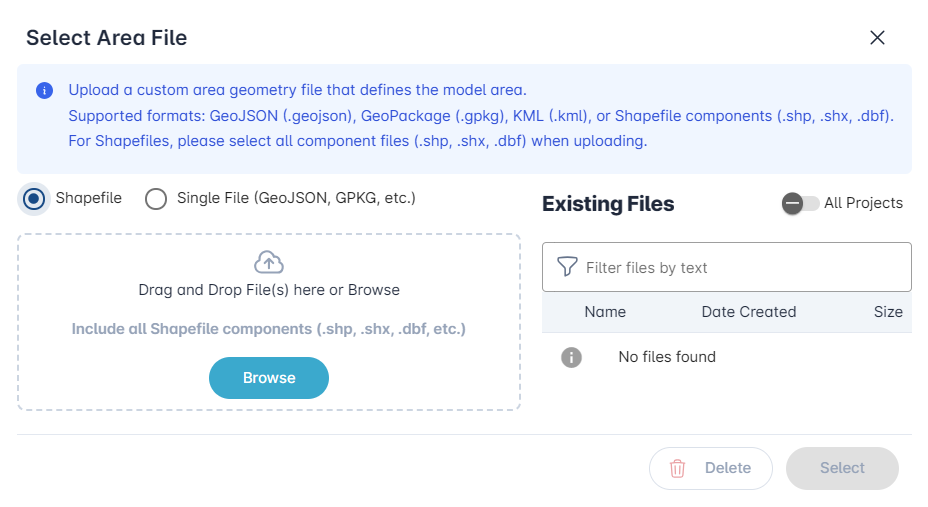Viewport: 928px width, 507px height.
Task: Click the blue info icon in banner
Action: [x=44, y=91]
